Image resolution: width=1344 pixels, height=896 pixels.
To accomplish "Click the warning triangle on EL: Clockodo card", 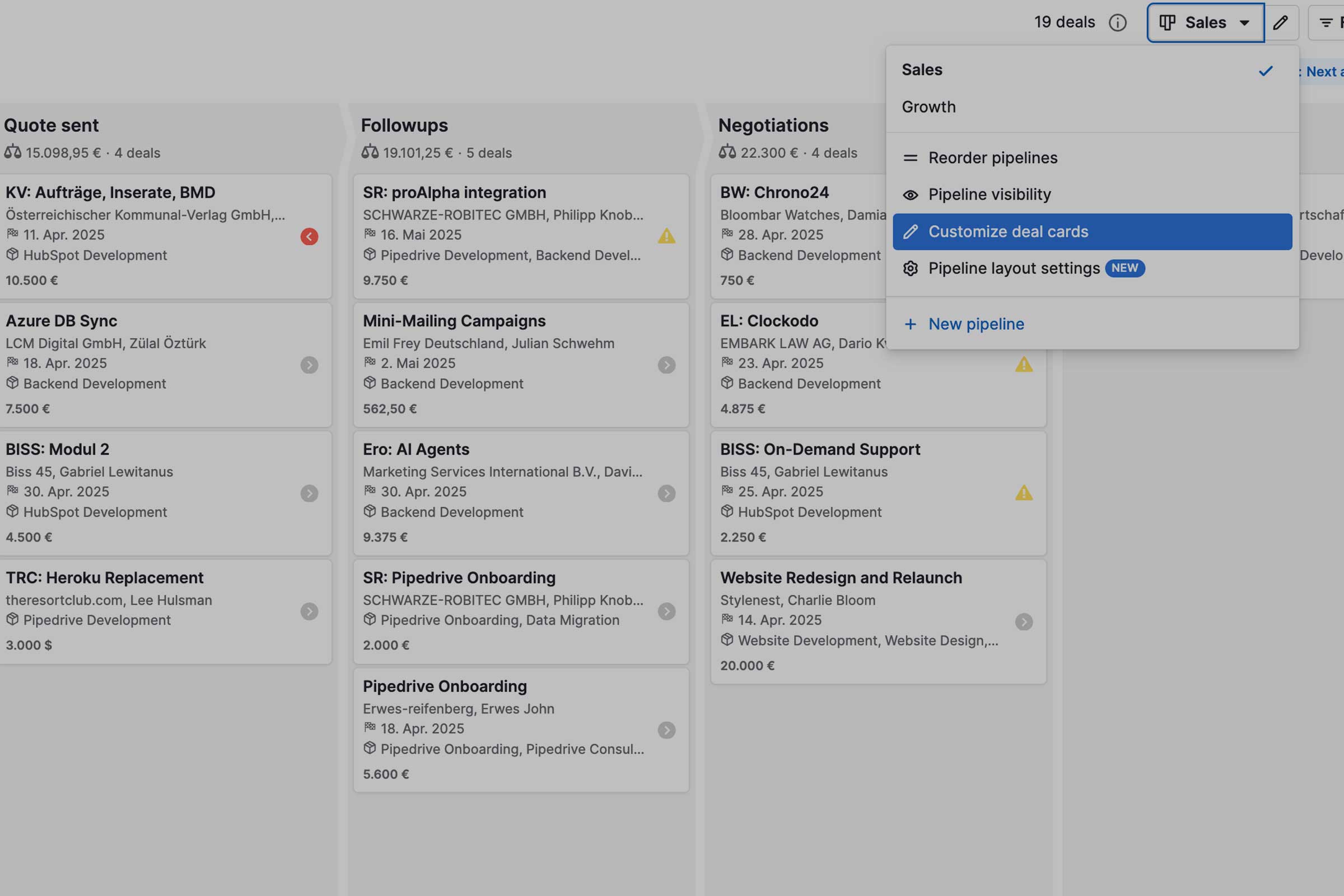I will 1024,364.
